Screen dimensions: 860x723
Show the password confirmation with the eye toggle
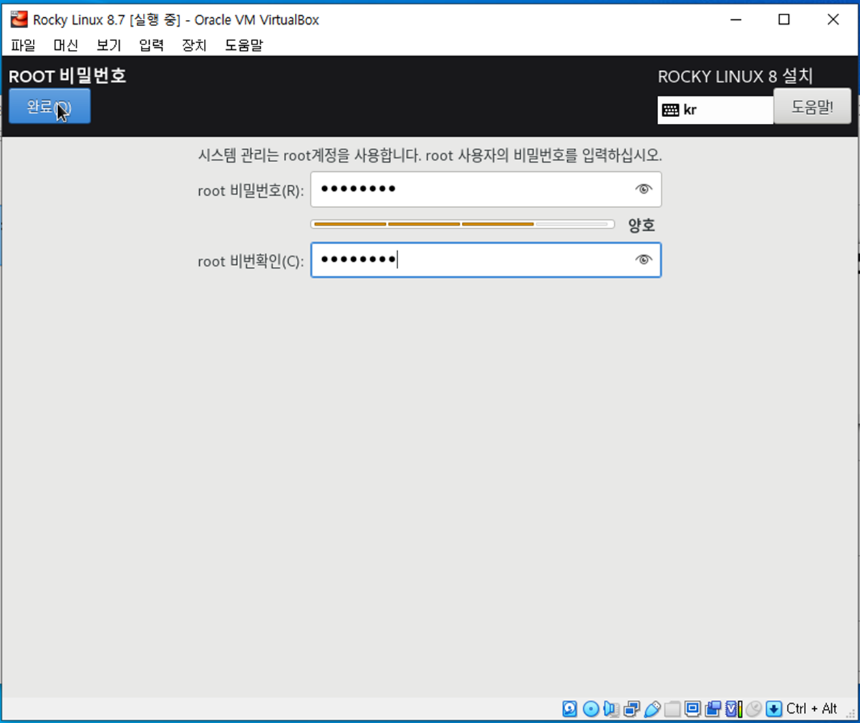point(644,259)
